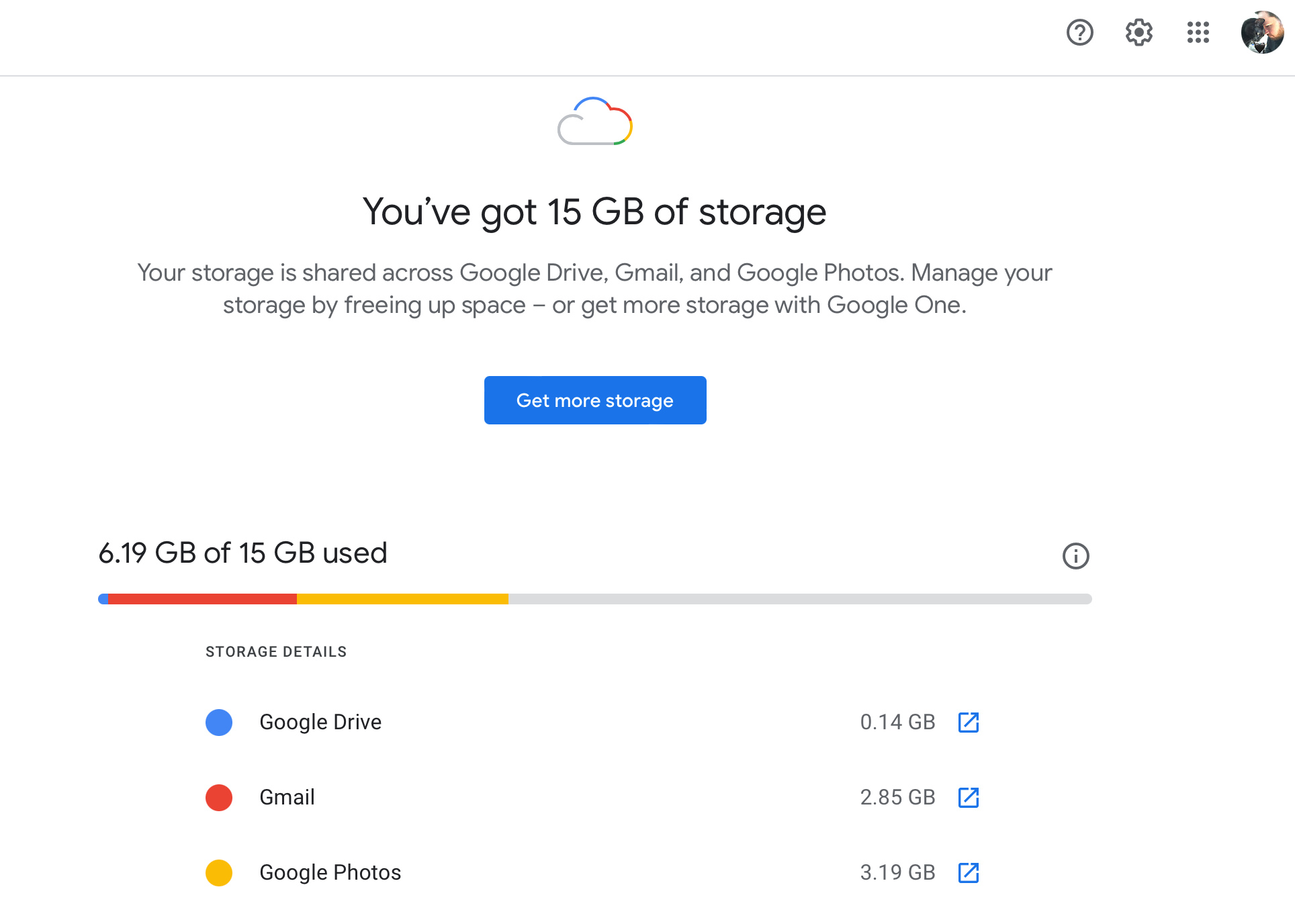This screenshot has height=924, width=1295.
Task: Open the Help question mark icon
Action: pyautogui.click(x=1079, y=32)
